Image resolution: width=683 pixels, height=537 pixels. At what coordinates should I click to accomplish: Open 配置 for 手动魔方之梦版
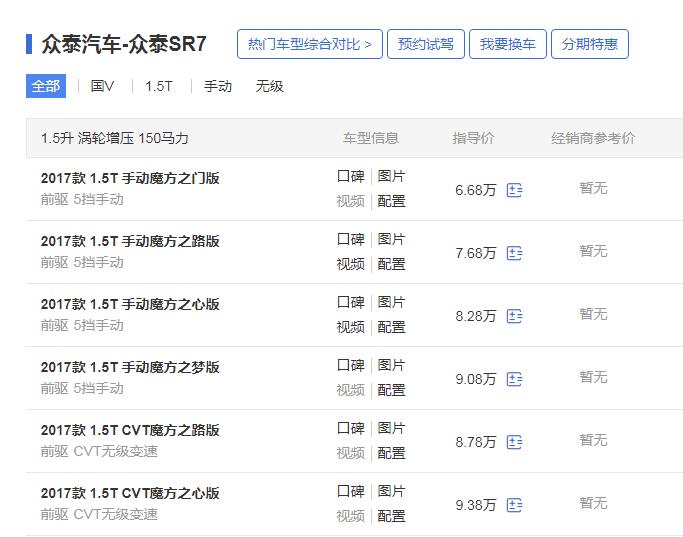click(x=391, y=390)
